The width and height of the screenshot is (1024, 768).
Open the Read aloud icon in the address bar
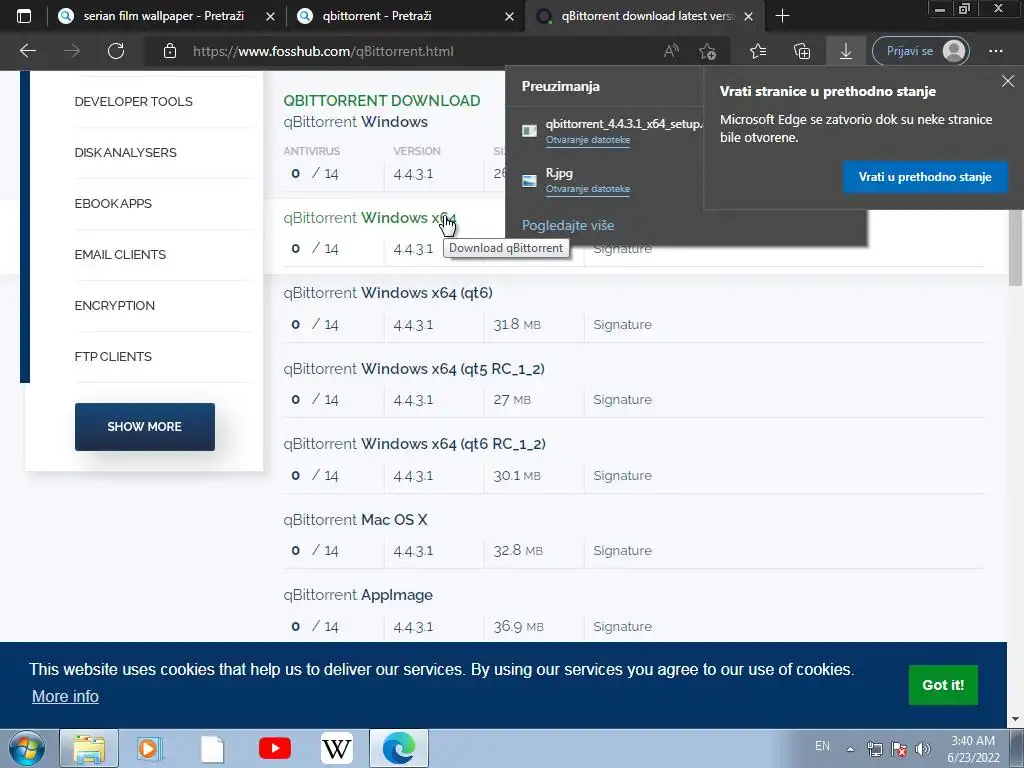click(671, 51)
